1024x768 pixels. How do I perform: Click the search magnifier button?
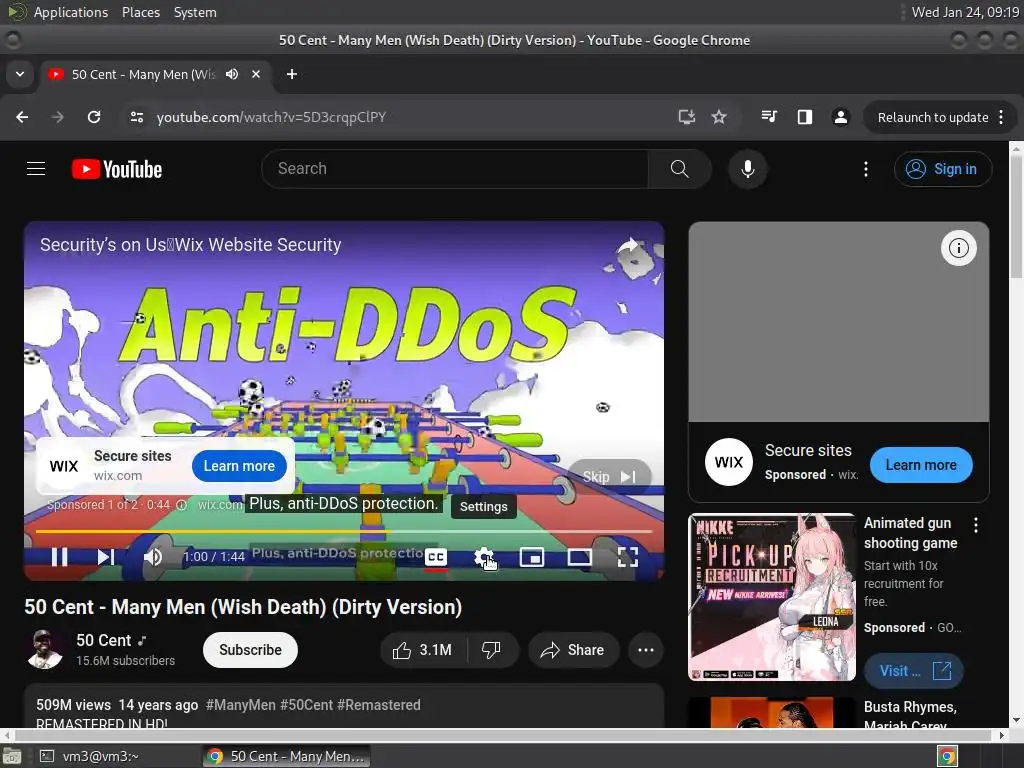679,169
